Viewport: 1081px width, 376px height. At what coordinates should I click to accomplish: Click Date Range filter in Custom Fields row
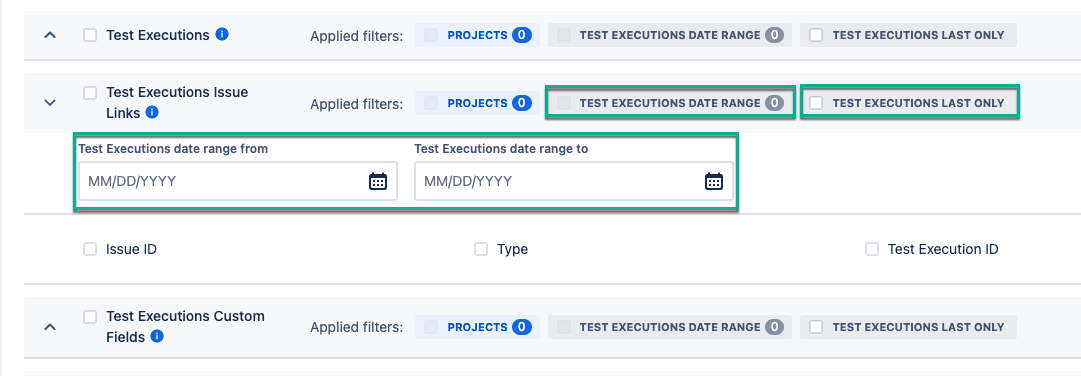click(x=670, y=327)
